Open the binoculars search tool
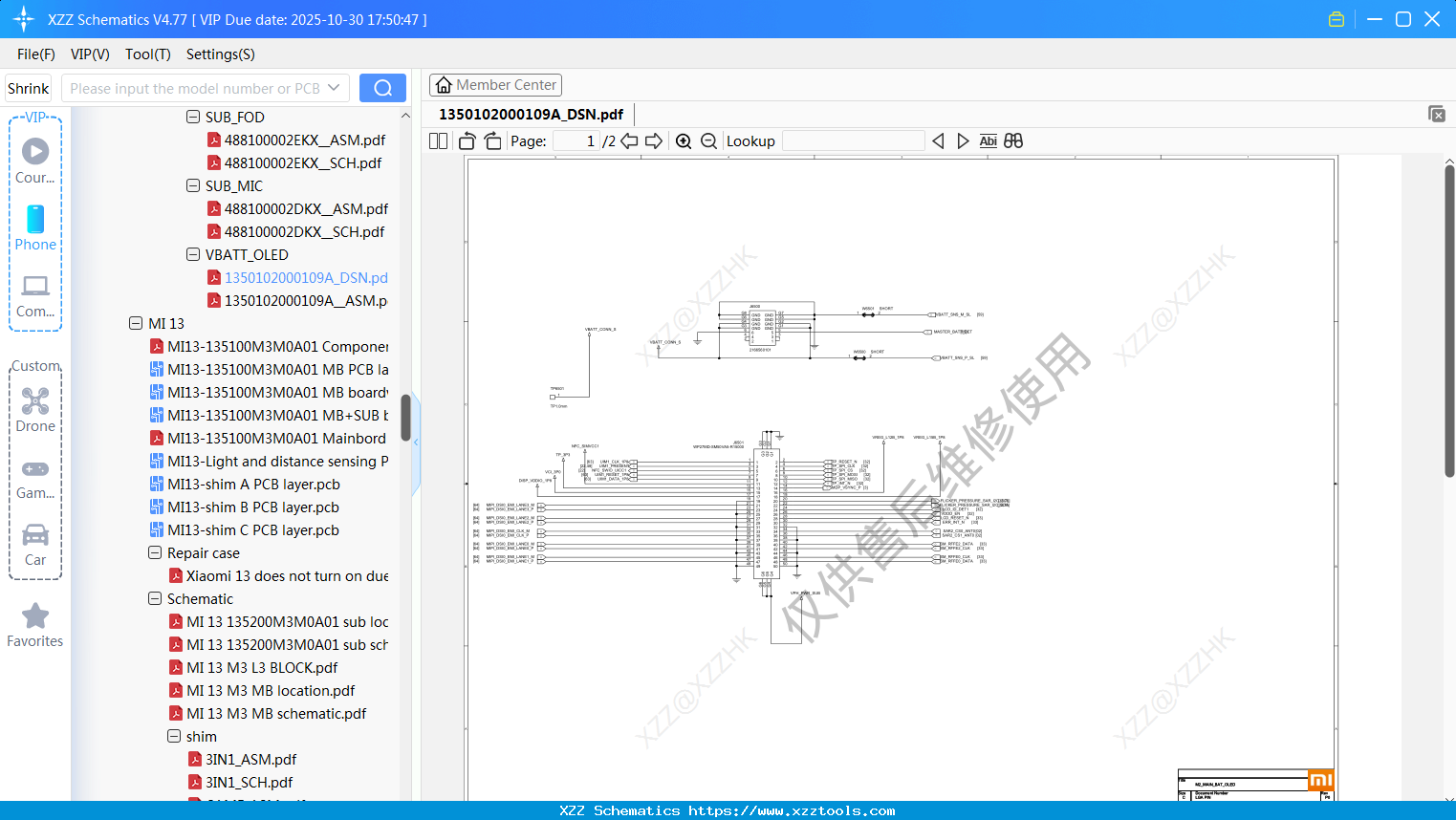 pyautogui.click(x=1013, y=140)
